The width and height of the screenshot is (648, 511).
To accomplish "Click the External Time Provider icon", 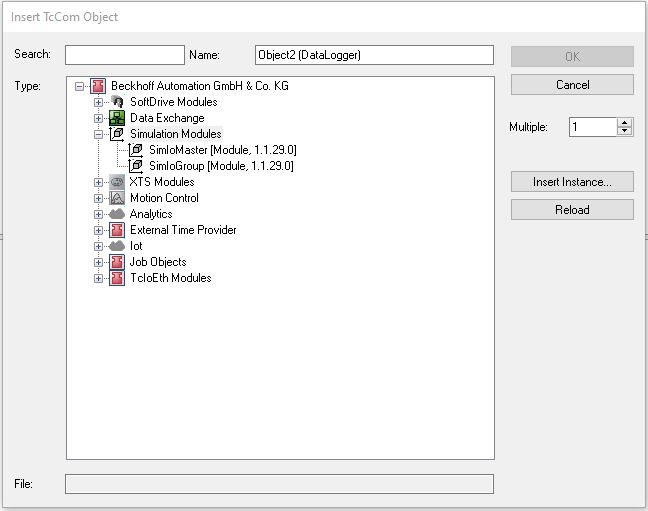I will tap(117, 230).
